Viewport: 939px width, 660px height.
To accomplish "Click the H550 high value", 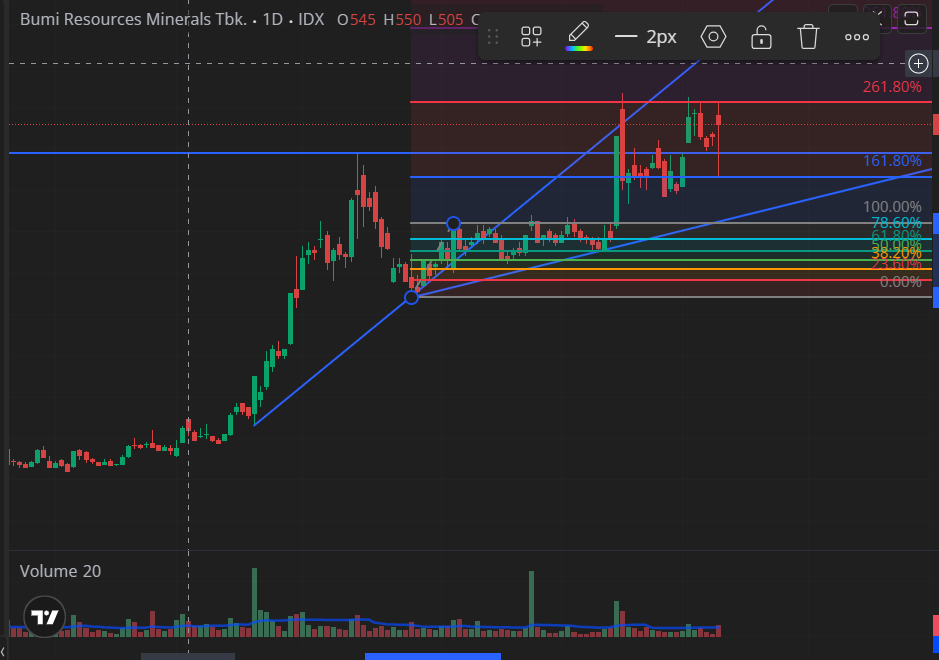I will tap(402, 20).
